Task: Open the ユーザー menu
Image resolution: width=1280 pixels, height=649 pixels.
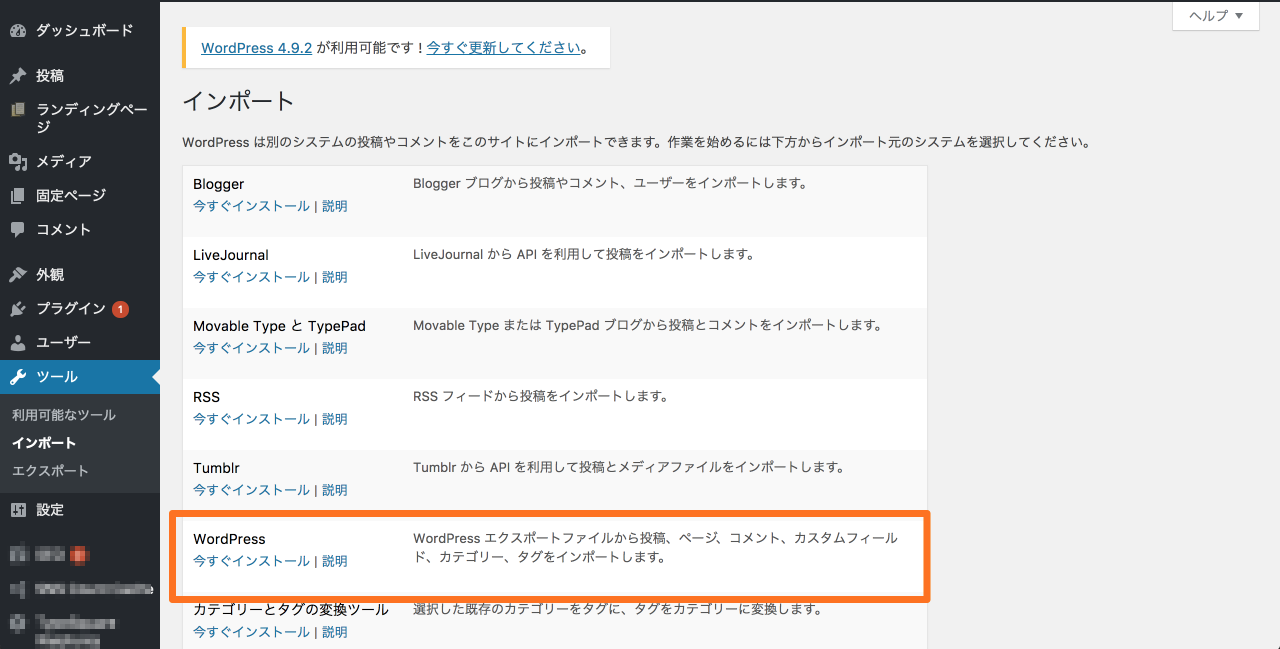Action: (80, 342)
